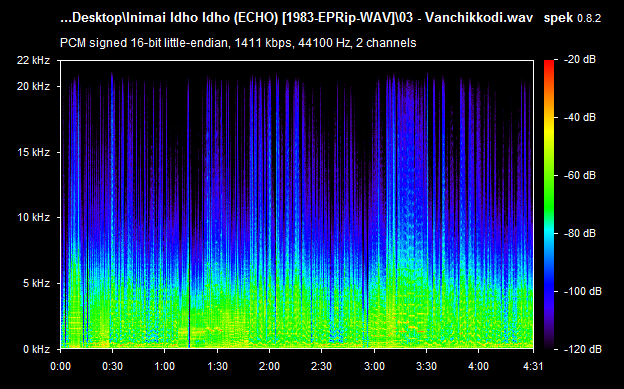Click the 0:30 time axis label
The height and width of the screenshot is (389, 624).
(113, 366)
